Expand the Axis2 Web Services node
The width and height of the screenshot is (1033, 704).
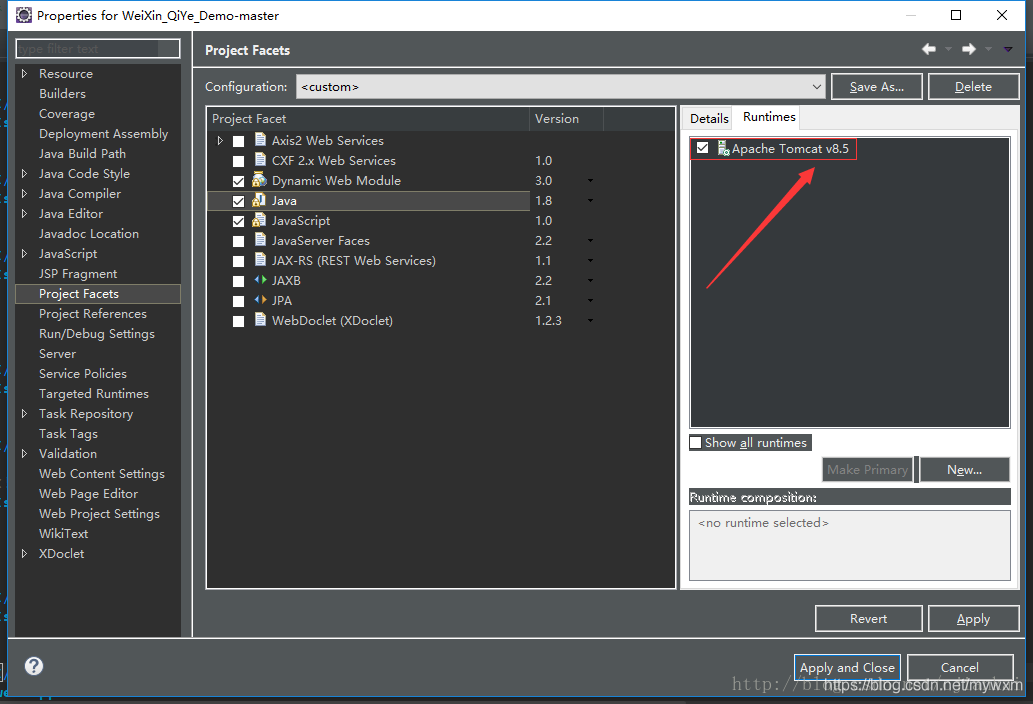pos(220,140)
